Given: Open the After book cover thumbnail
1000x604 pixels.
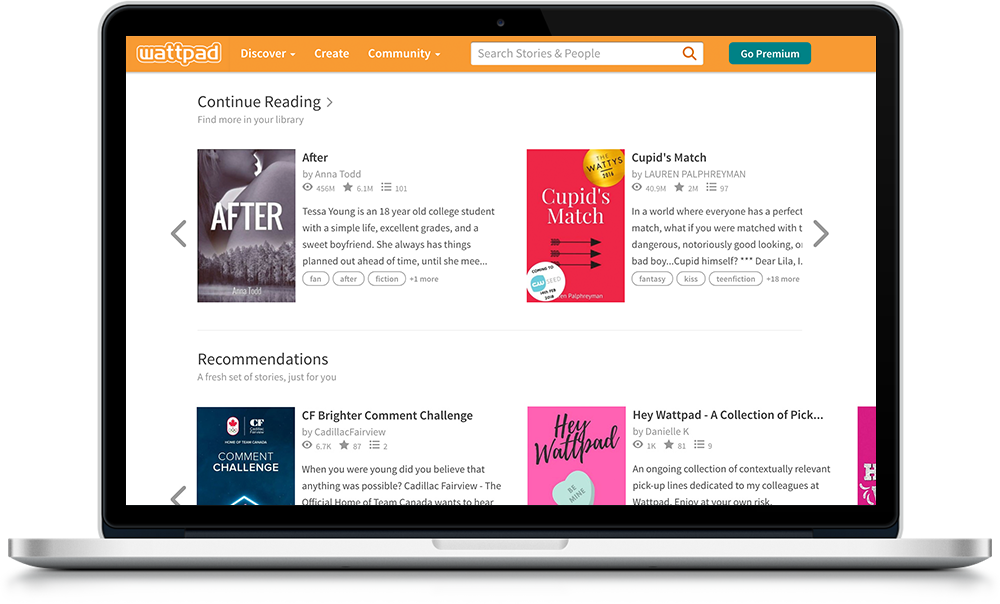Looking at the screenshot, I should pyautogui.click(x=245, y=225).
